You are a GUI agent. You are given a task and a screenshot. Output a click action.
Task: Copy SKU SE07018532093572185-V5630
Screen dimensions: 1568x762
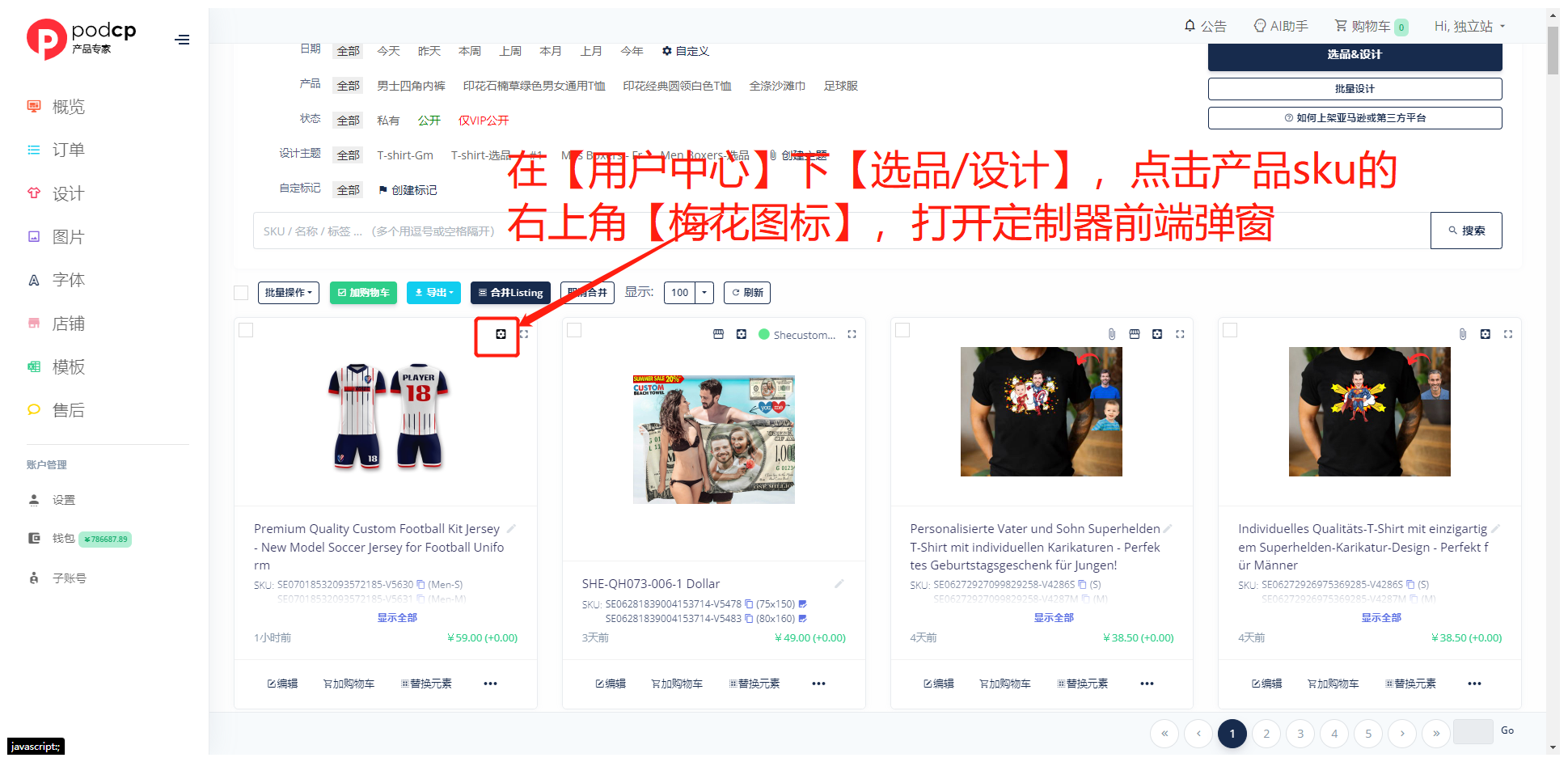tap(421, 584)
